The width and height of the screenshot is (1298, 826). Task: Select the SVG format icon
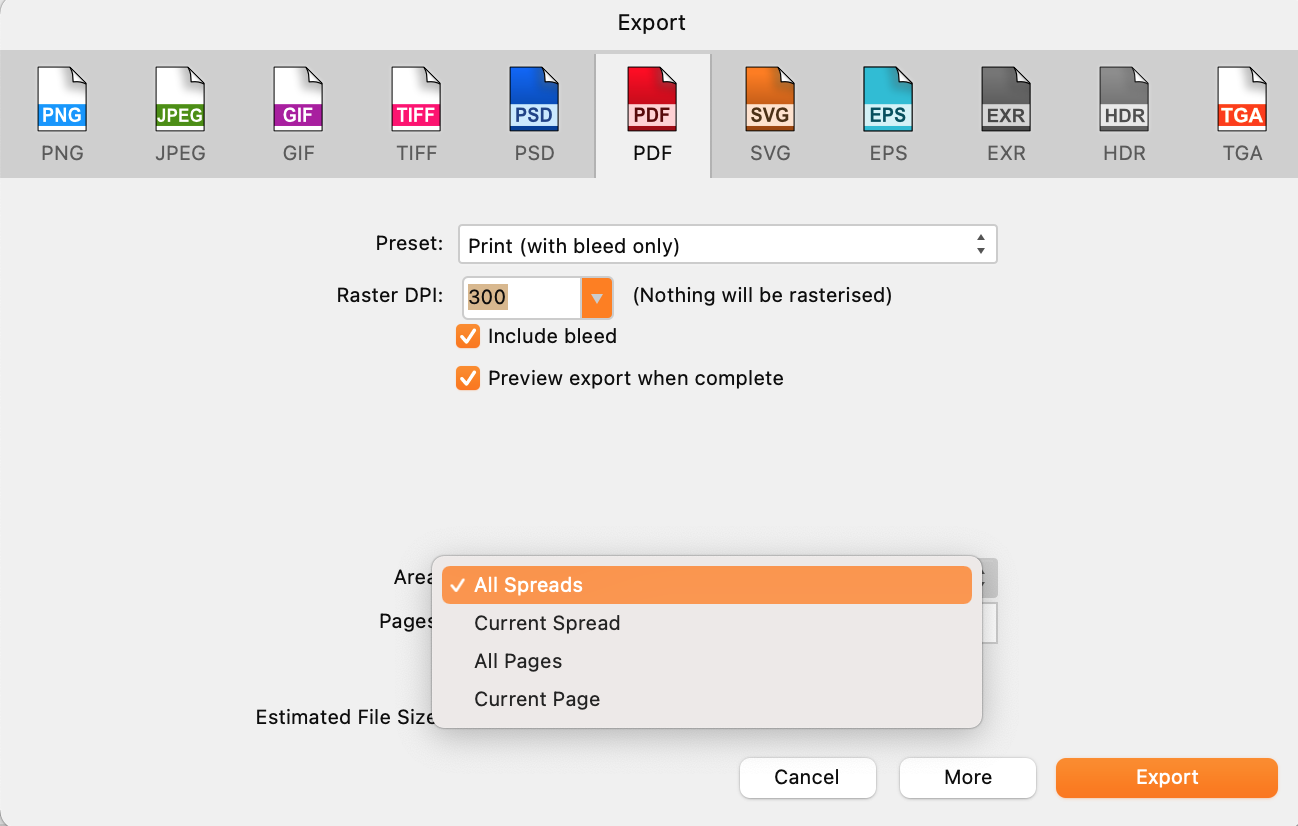point(770,113)
